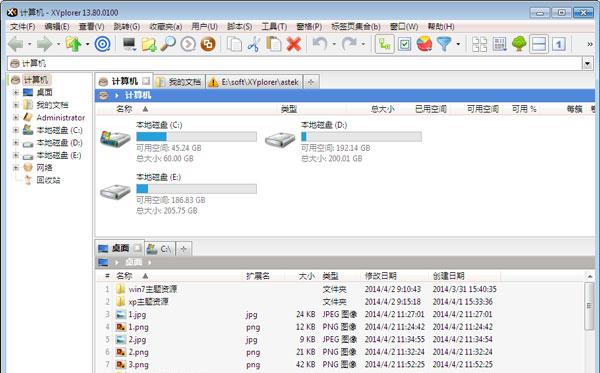Expand 网络 node in folder tree
The width and height of the screenshot is (600, 373).
coord(16,168)
